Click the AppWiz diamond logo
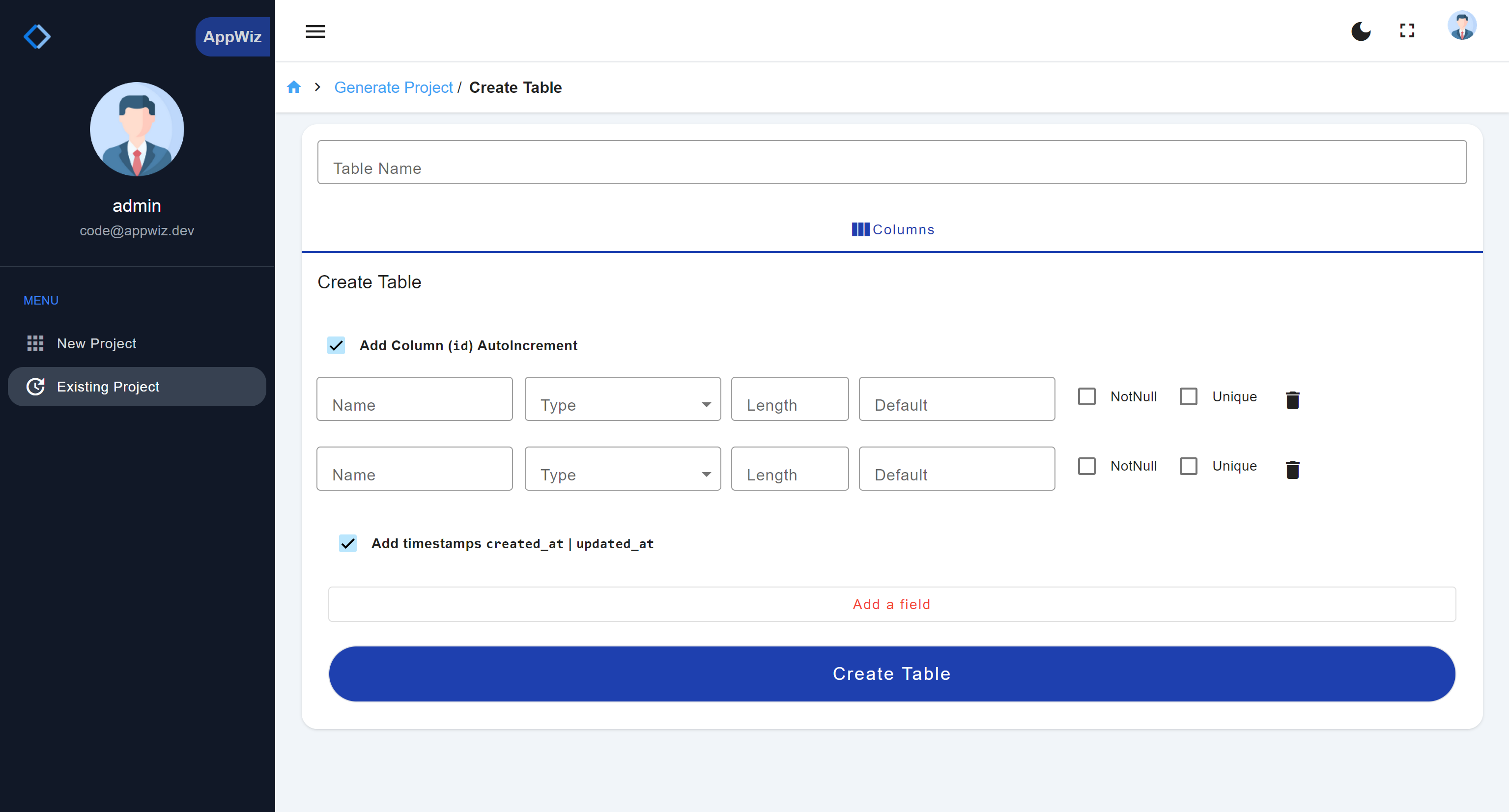The image size is (1509, 812). 37,36
